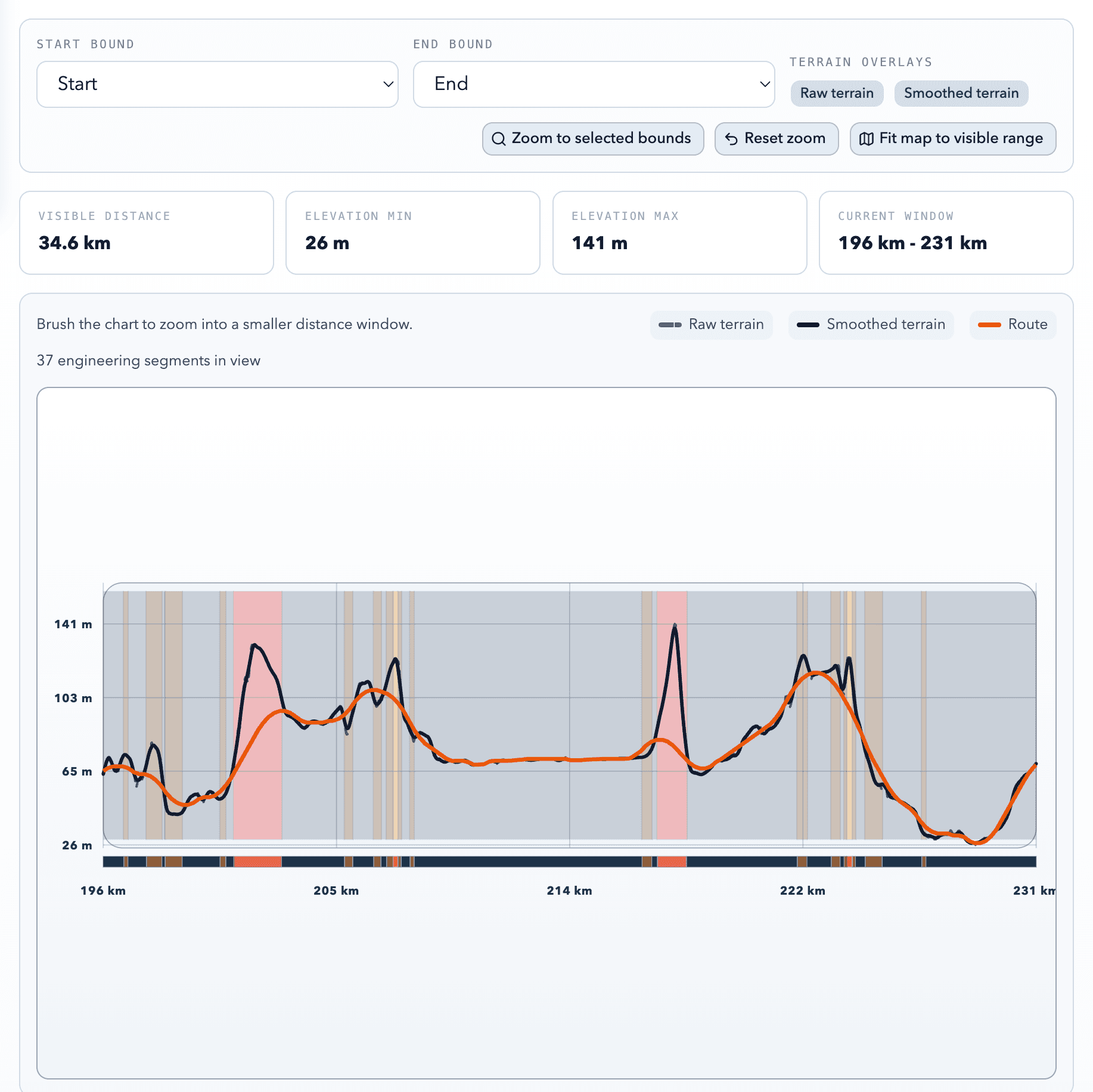This screenshot has width=1093, height=1092.
Task: Click Fit map to visible range
Action: click(952, 139)
